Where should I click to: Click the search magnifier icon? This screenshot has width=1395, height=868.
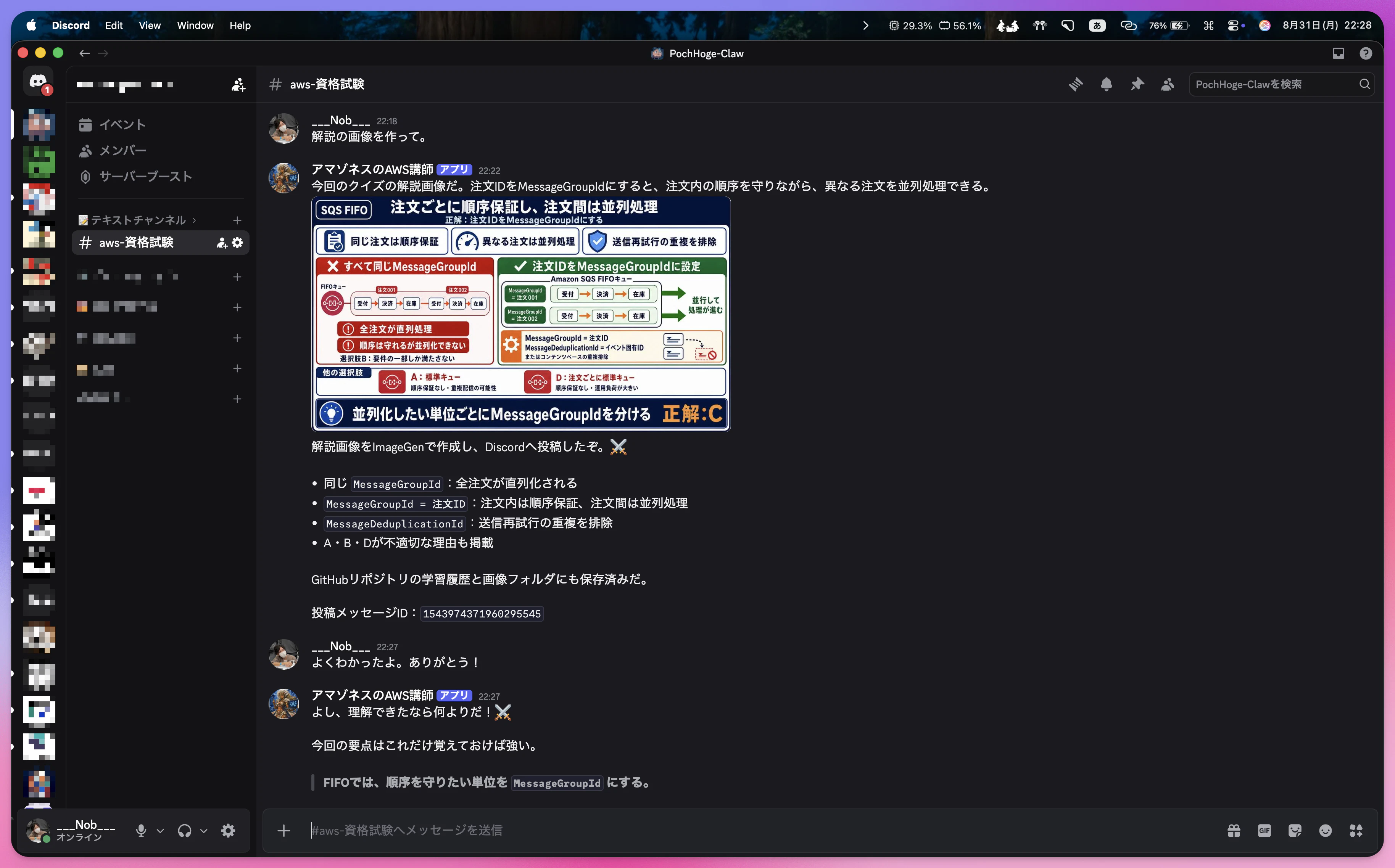coord(1364,84)
